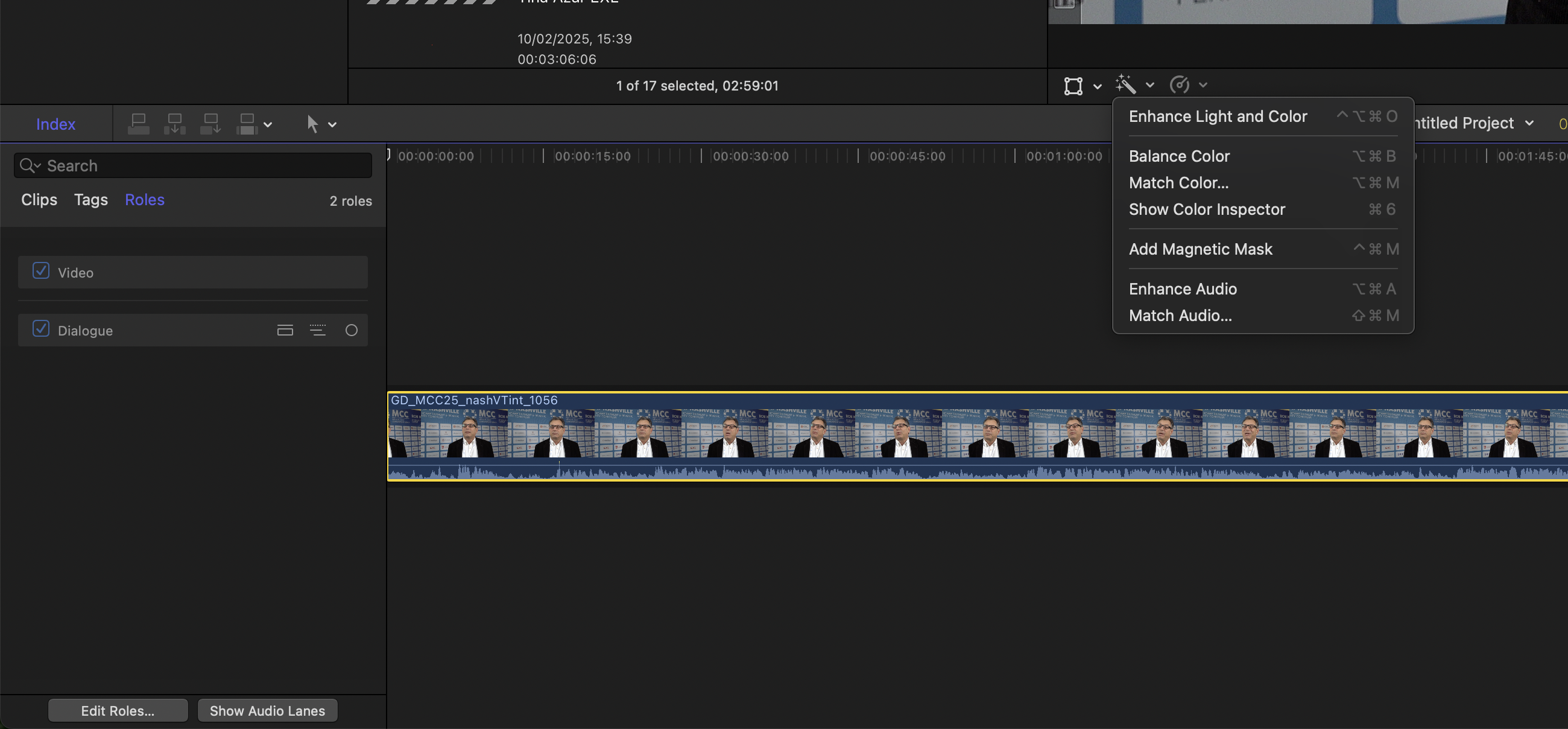Expand the edit options chevron beside overwrite
Viewport: 1568px width, 729px height.
(x=268, y=125)
